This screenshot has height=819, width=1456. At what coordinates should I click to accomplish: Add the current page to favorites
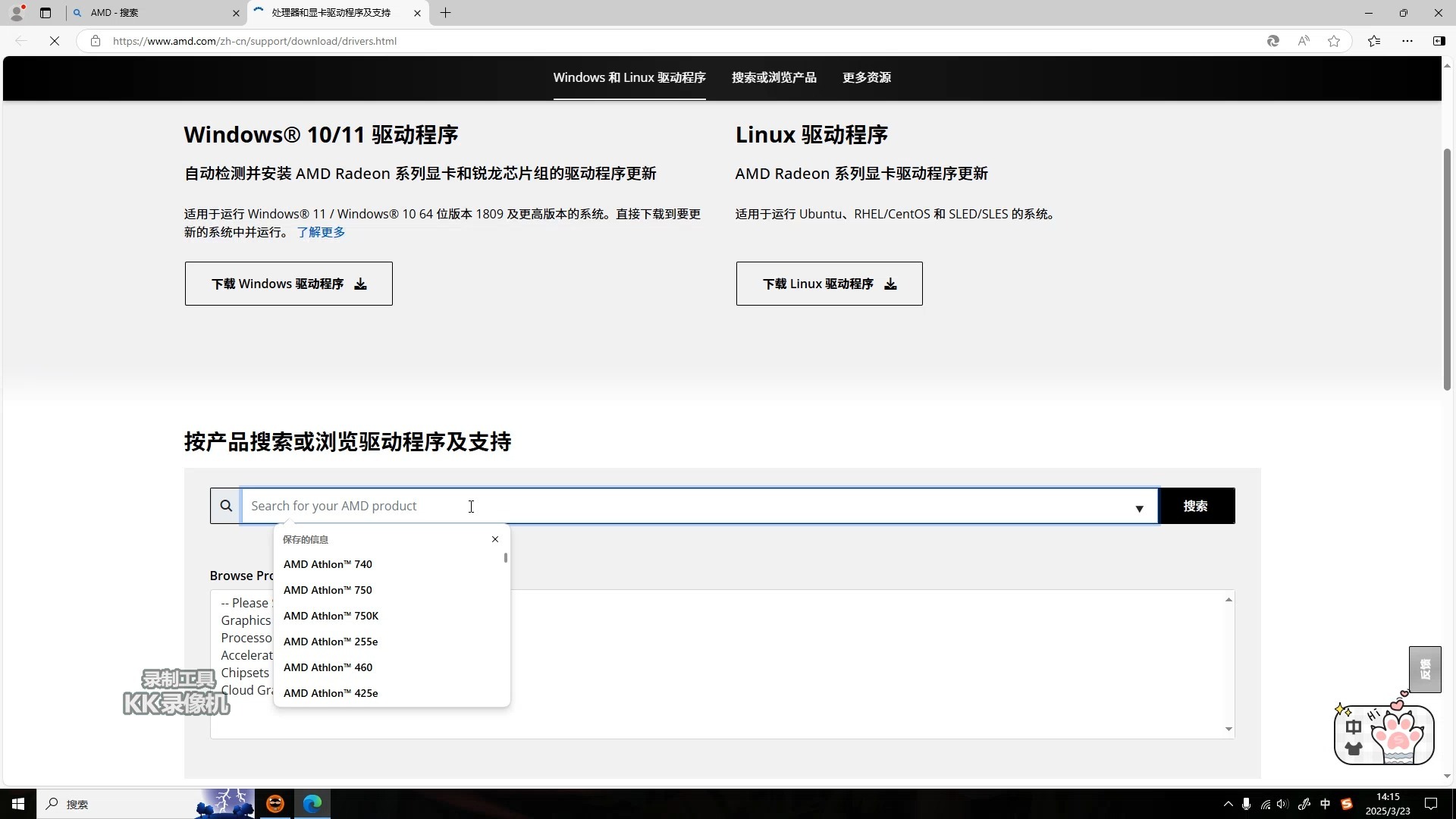[x=1334, y=41]
